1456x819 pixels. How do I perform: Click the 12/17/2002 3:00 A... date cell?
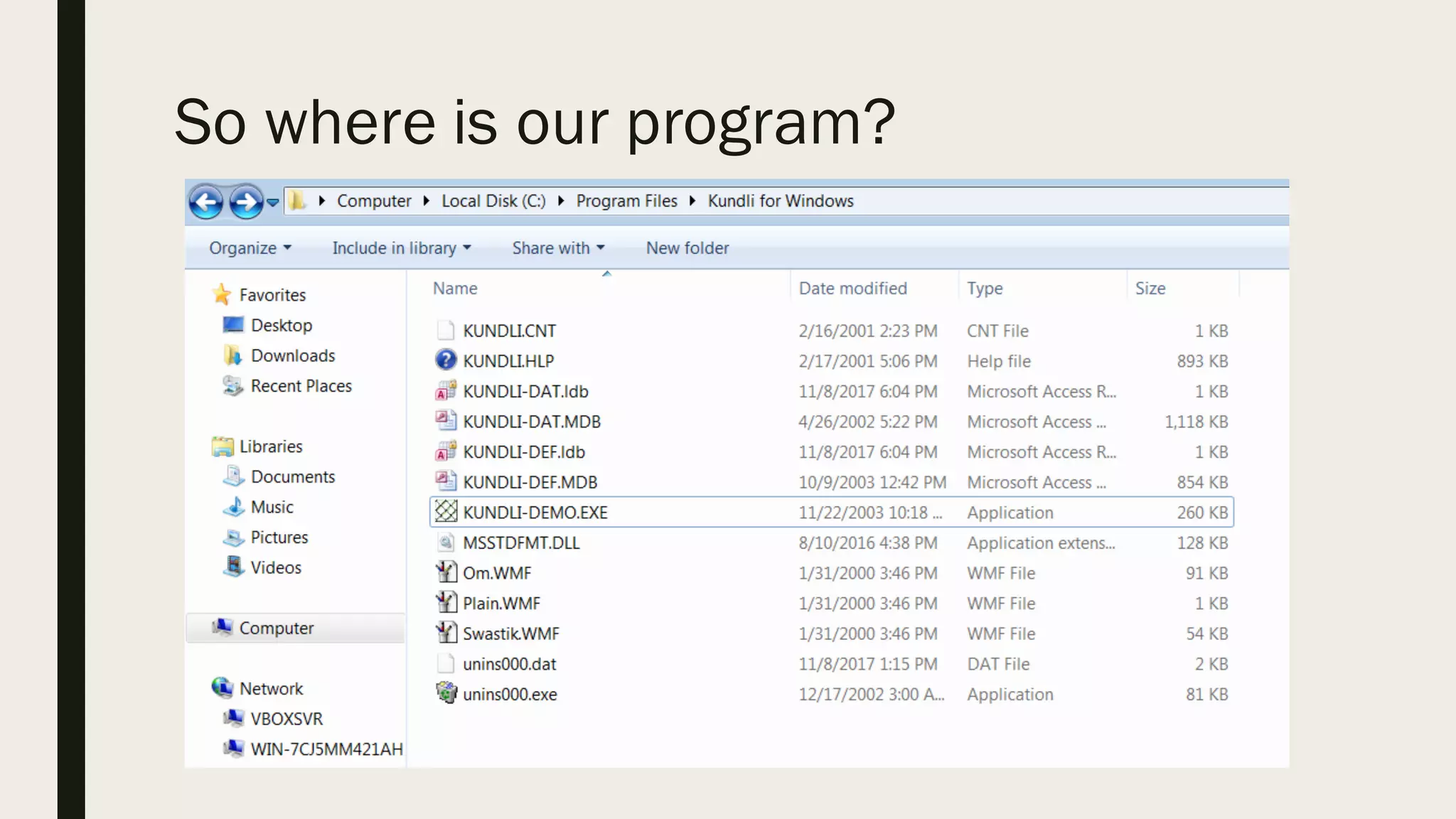(x=872, y=695)
